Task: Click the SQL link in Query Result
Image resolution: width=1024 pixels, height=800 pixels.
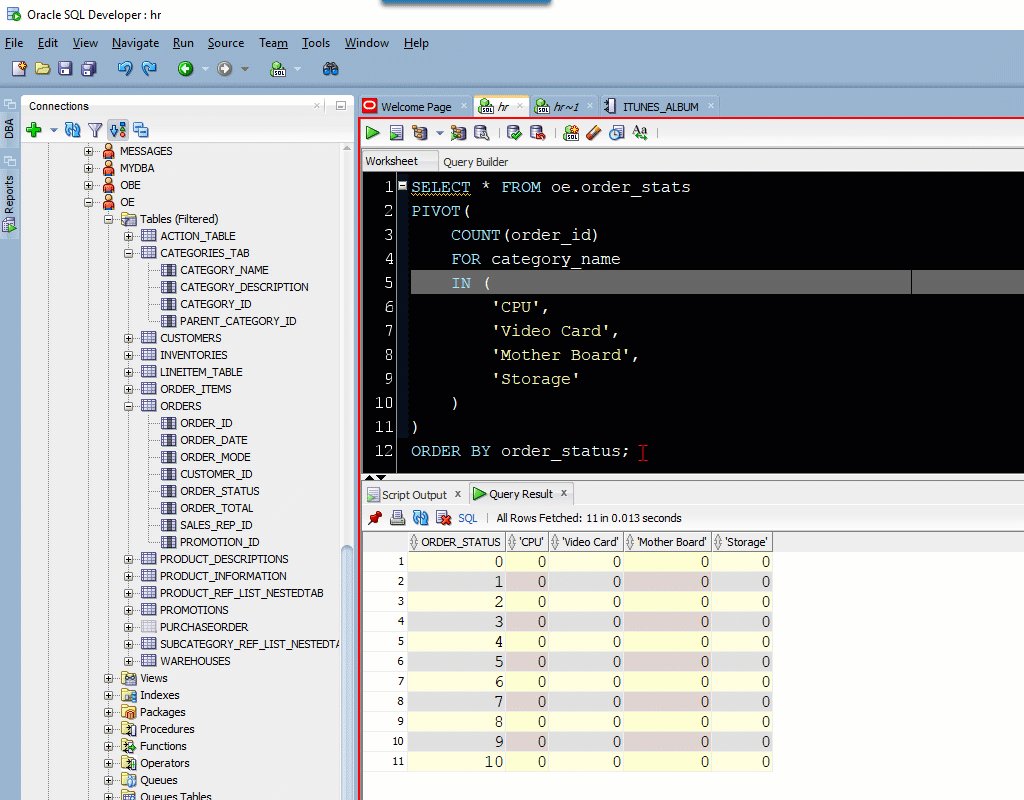Action: point(467,518)
